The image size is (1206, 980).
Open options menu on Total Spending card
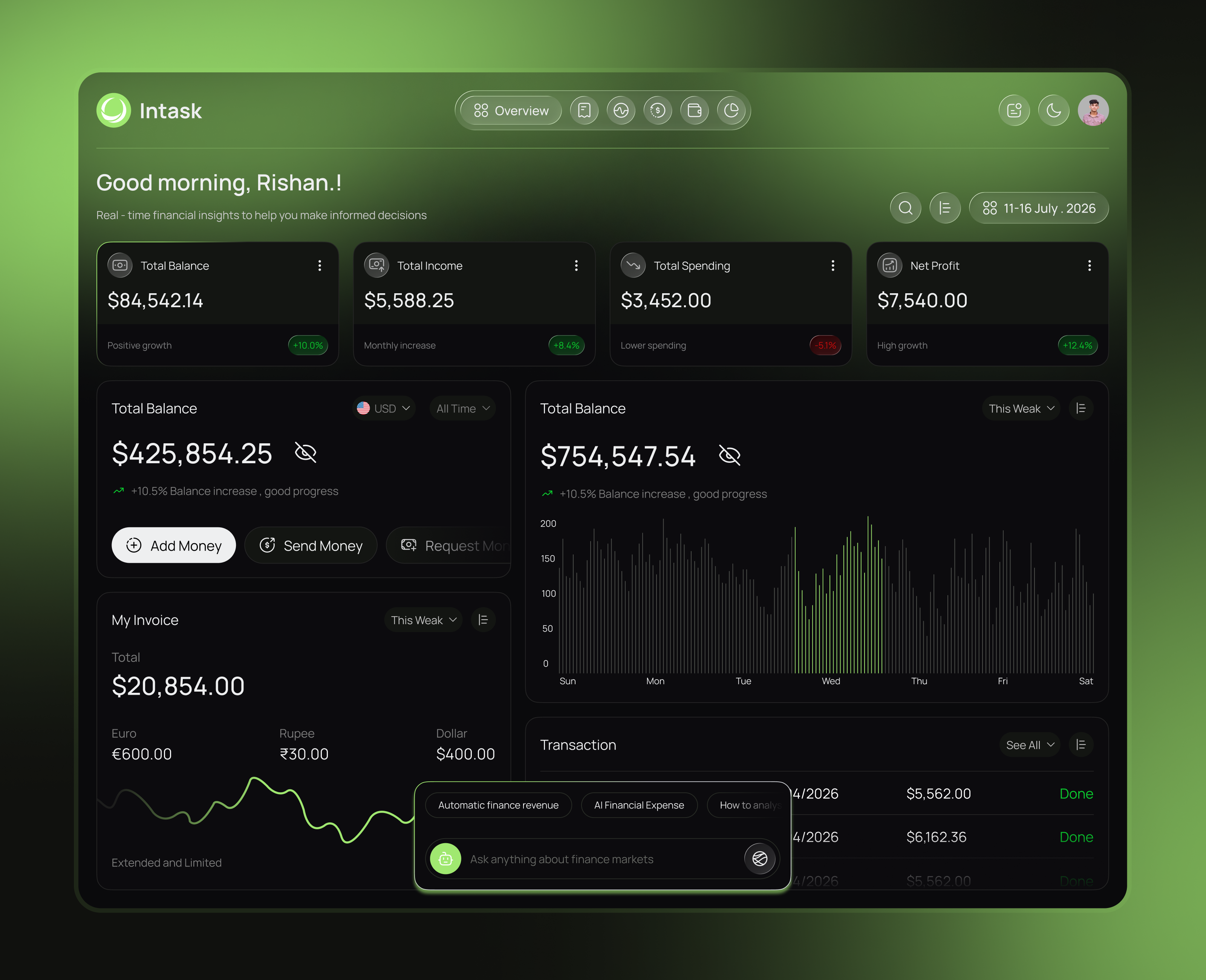click(x=833, y=265)
